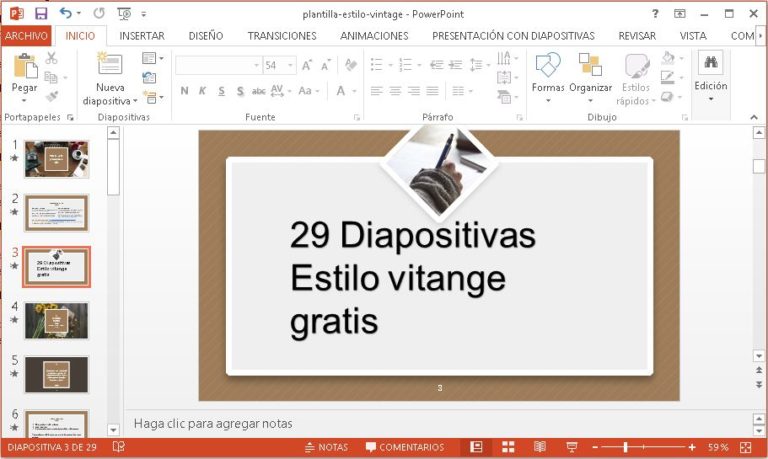
Task: Switch to the VISTA tab
Action: [x=693, y=36]
